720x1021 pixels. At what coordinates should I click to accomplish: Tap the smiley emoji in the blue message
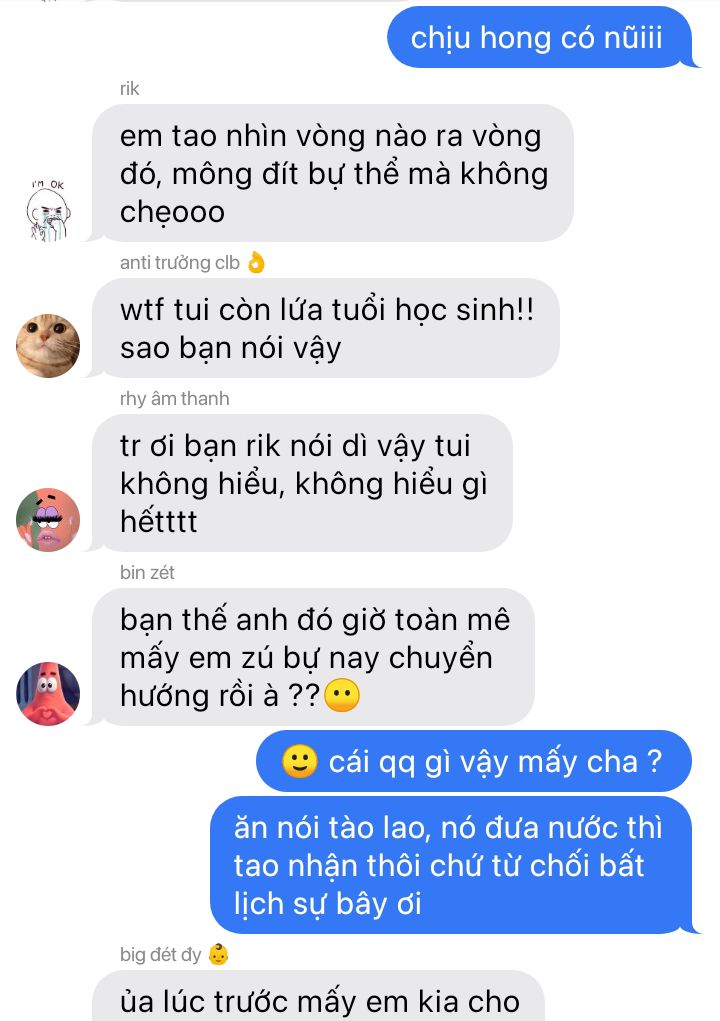299,761
